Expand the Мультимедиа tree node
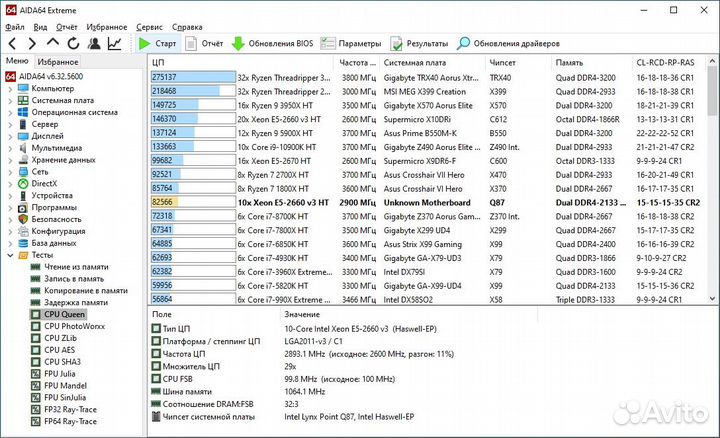Viewport: 720px width, 438px height. pyautogui.click(x=10, y=148)
